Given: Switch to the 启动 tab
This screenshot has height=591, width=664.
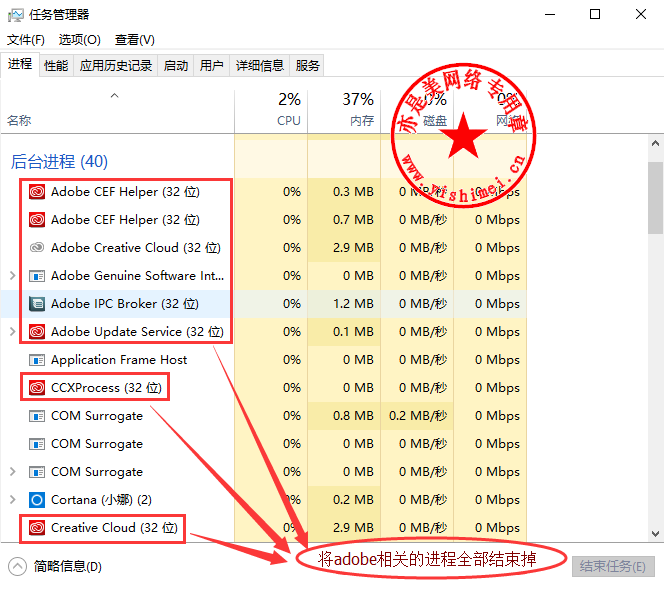Looking at the screenshot, I should (176, 66).
